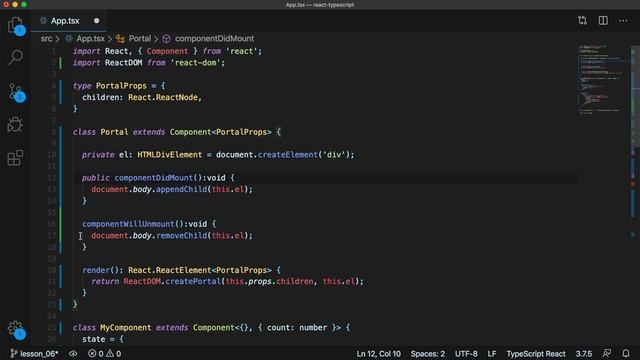Open the Explorer view in activity bar
This screenshot has width=640, height=360.
pos(15,25)
